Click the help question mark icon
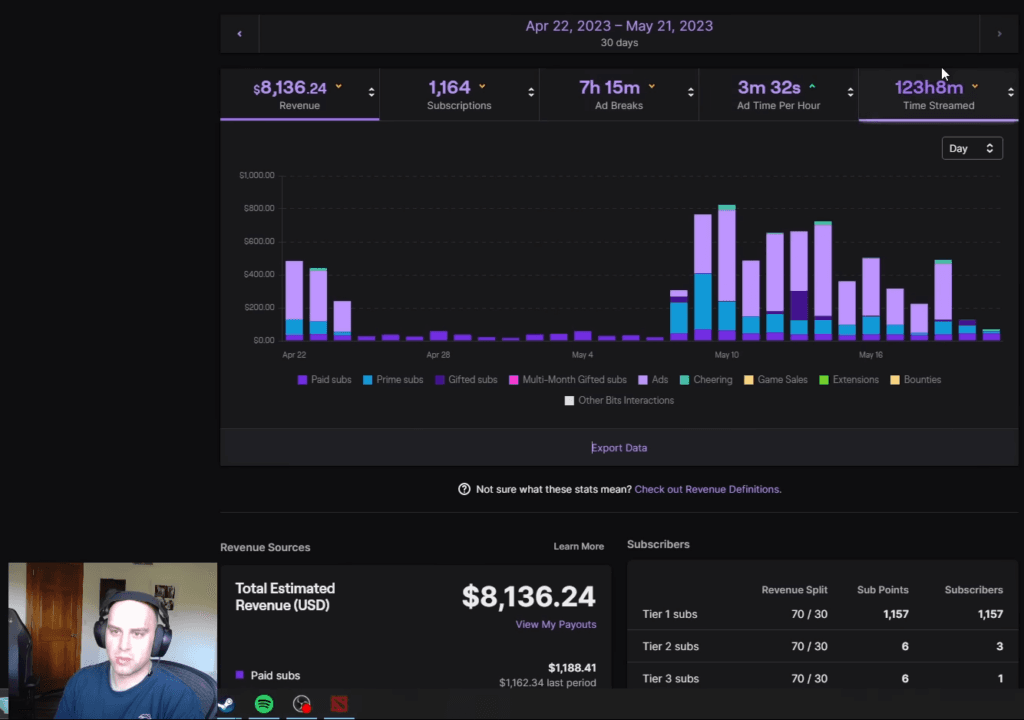 point(464,489)
